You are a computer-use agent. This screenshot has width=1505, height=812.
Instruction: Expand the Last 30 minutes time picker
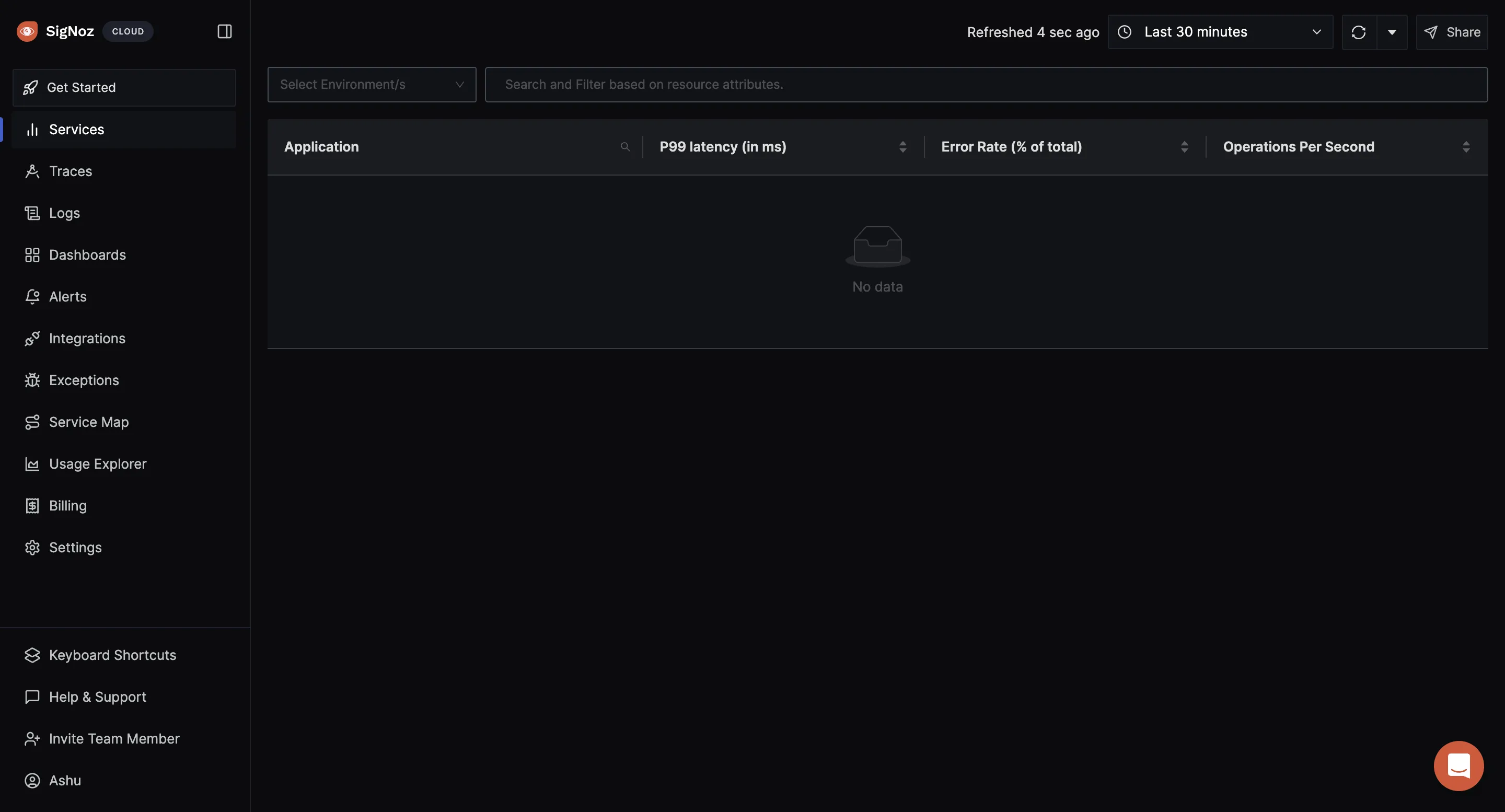tap(1220, 32)
